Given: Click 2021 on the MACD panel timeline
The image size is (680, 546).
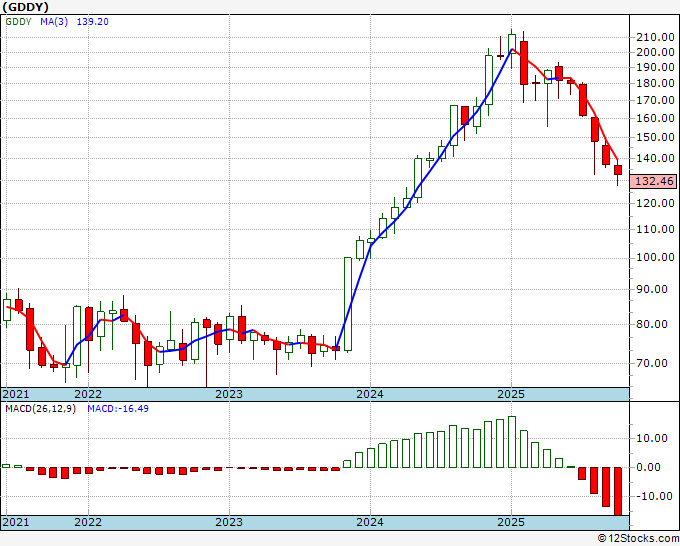Looking at the screenshot, I should 17,522.
